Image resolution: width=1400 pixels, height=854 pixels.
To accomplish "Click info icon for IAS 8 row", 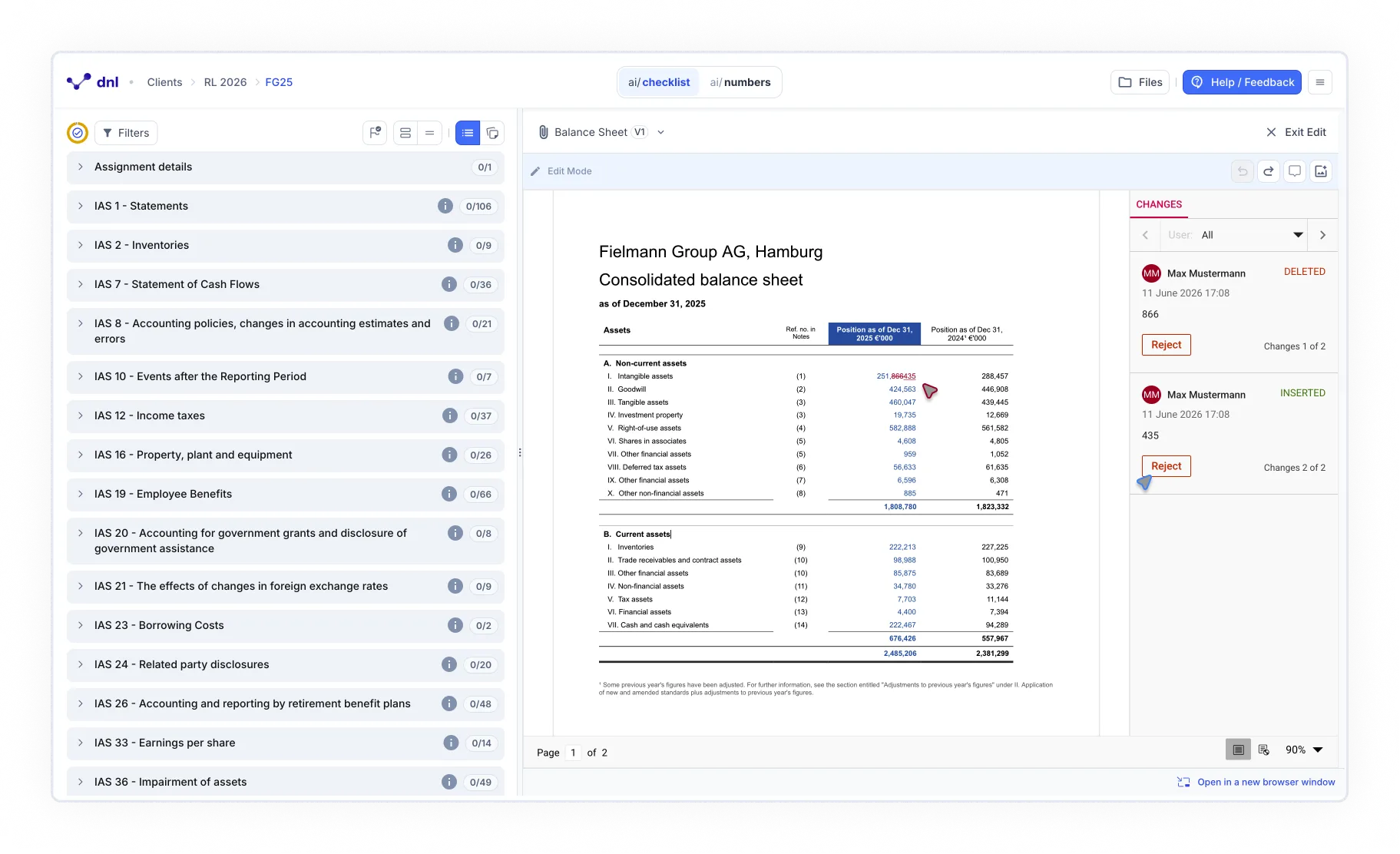I will click(452, 323).
